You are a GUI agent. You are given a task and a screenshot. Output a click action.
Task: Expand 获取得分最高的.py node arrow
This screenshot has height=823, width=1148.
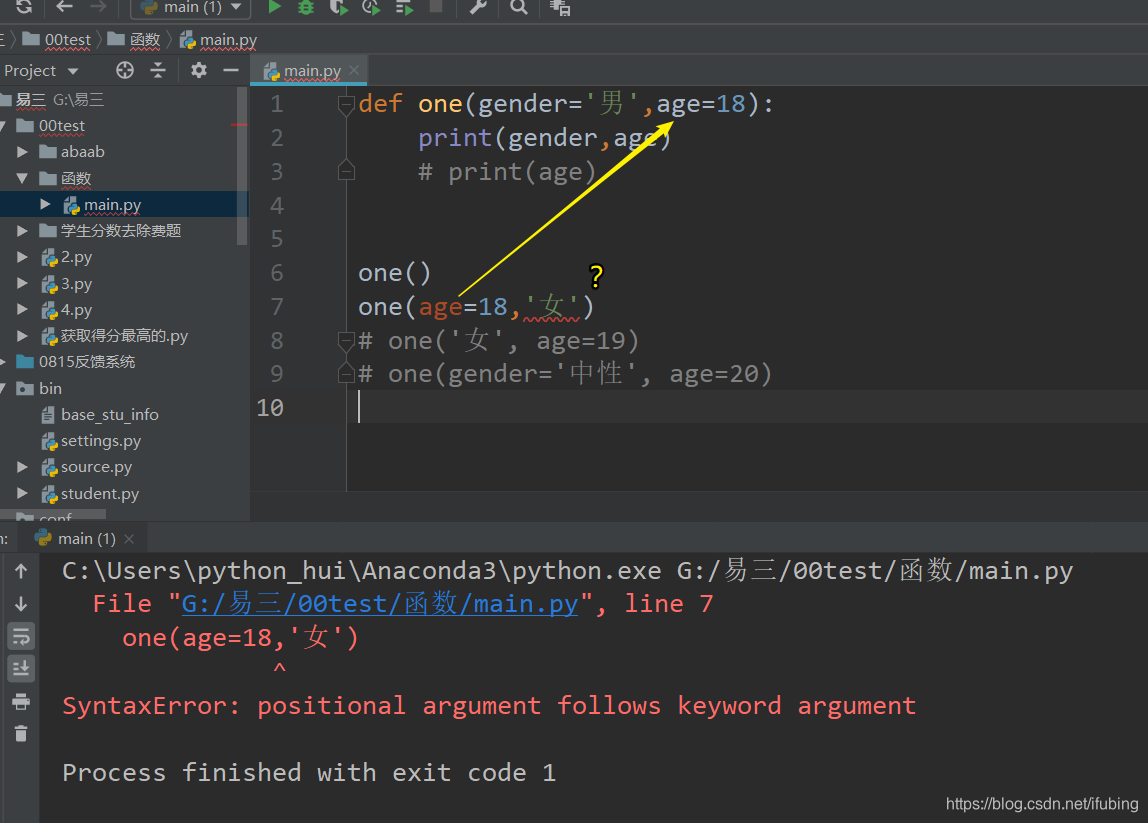tap(22, 335)
